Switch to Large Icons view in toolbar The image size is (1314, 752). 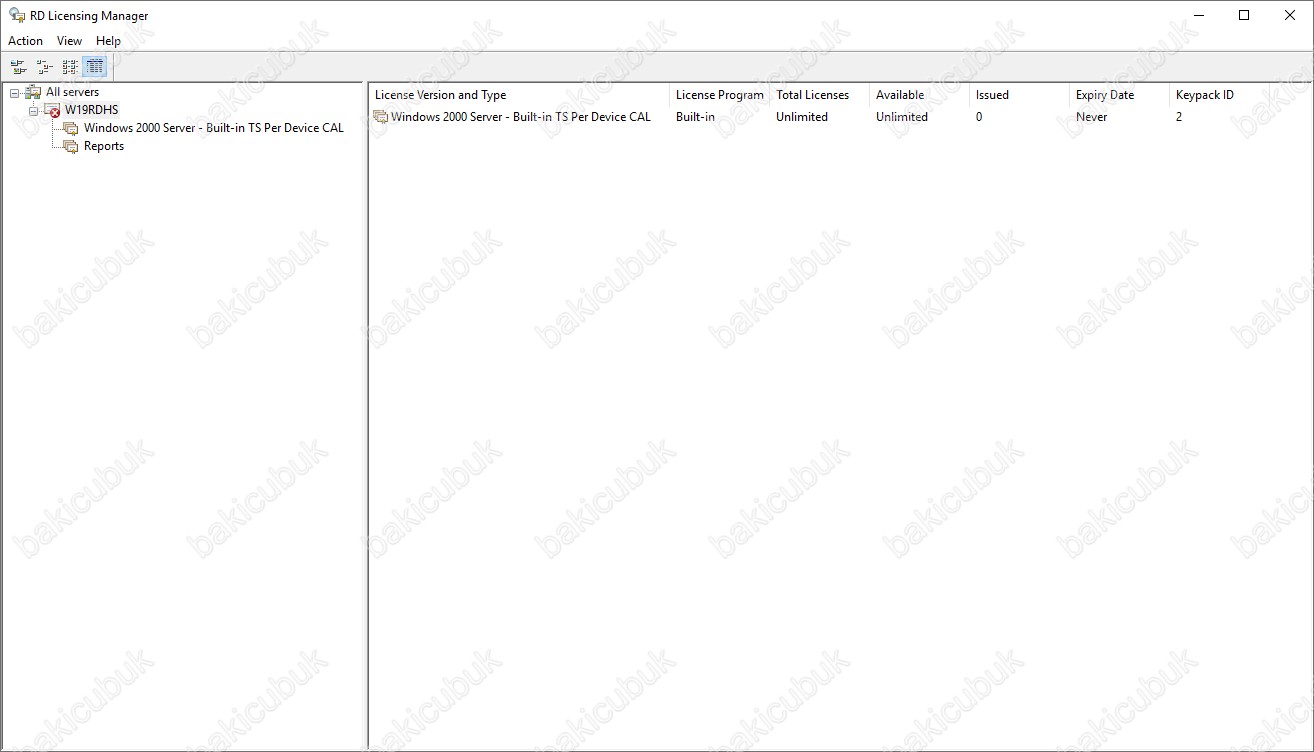(x=18, y=67)
